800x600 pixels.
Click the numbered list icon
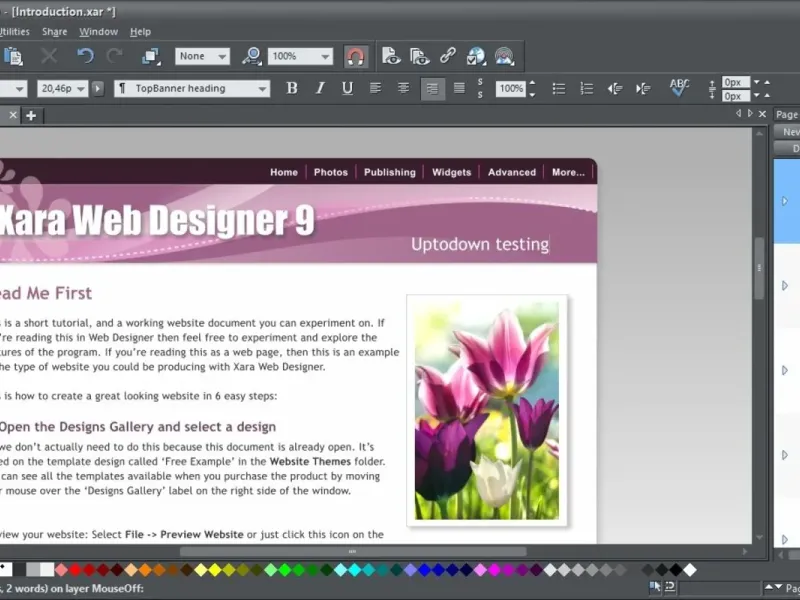pyautogui.click(x=587, y=88)
